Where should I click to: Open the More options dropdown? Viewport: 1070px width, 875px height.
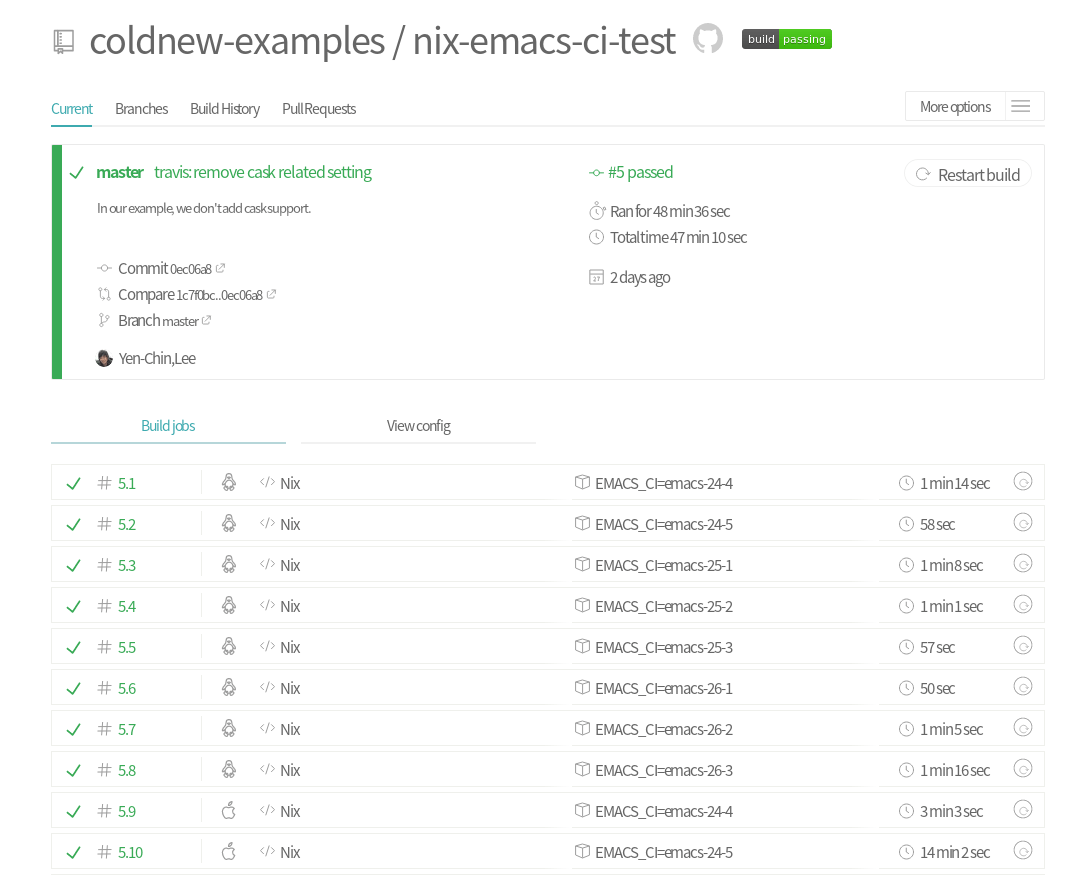(x=955, y=107)
